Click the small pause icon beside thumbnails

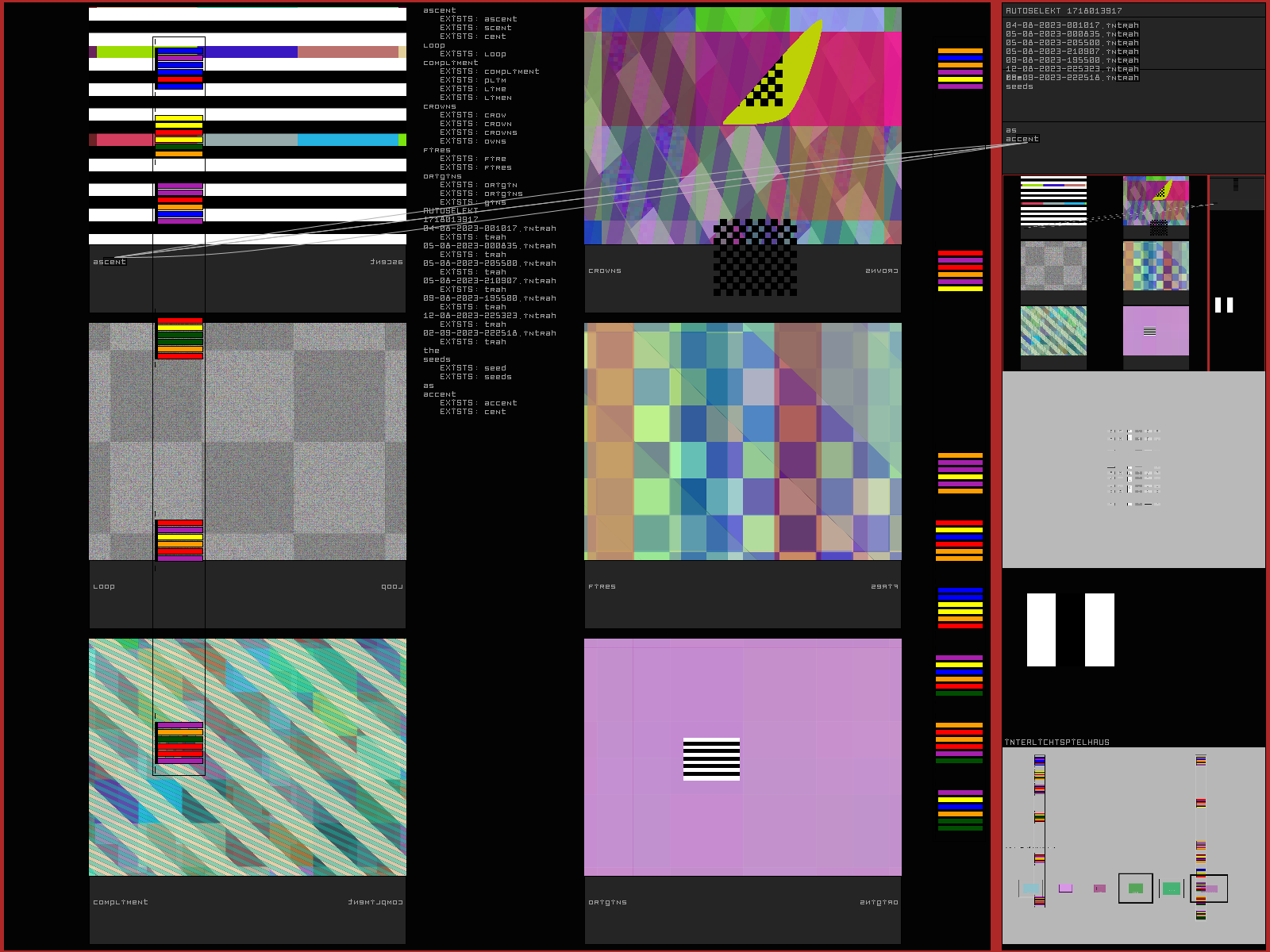pyautogui.click(x=1224, y=305)
